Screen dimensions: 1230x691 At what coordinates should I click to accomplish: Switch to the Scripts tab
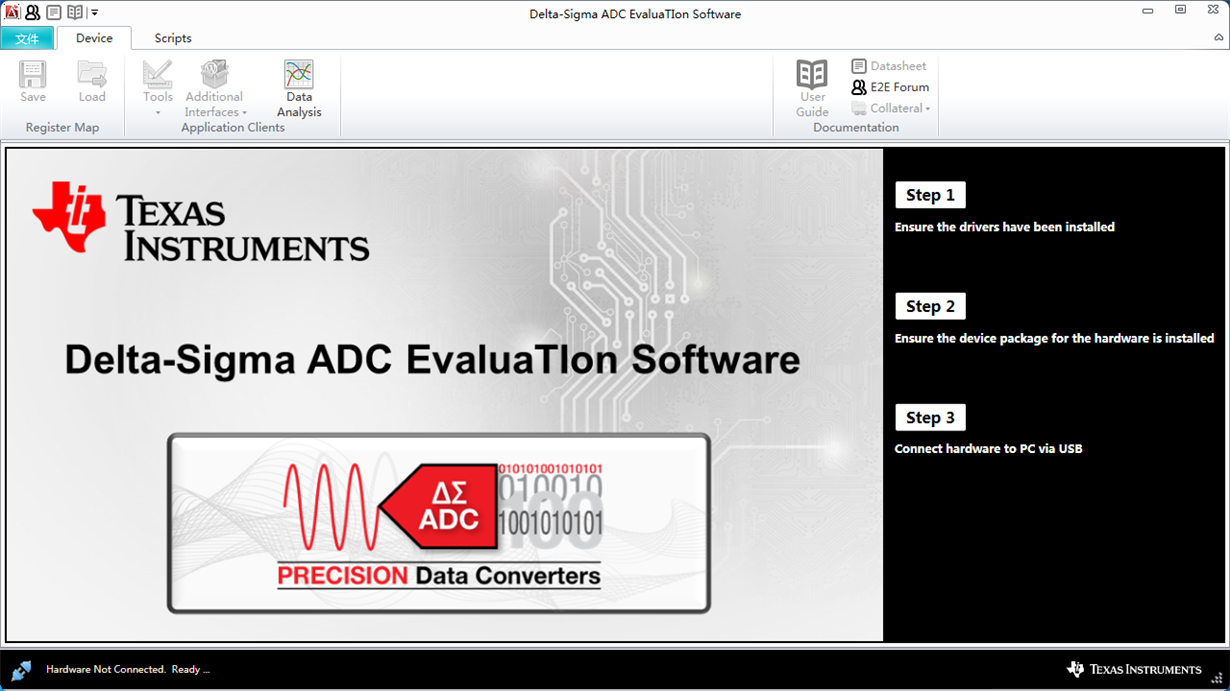173,38
